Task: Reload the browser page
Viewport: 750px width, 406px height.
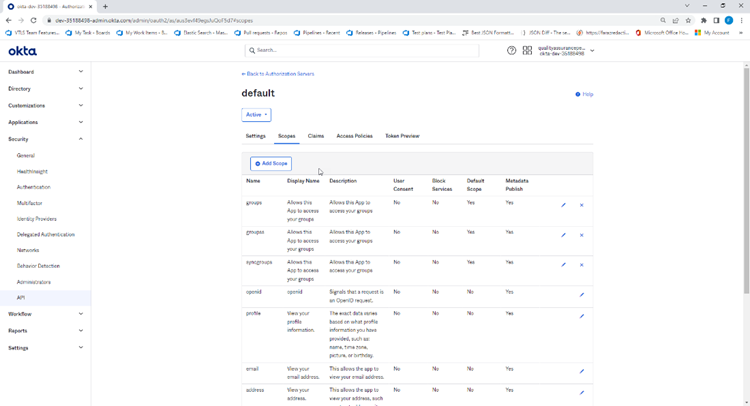Action: 33,21
